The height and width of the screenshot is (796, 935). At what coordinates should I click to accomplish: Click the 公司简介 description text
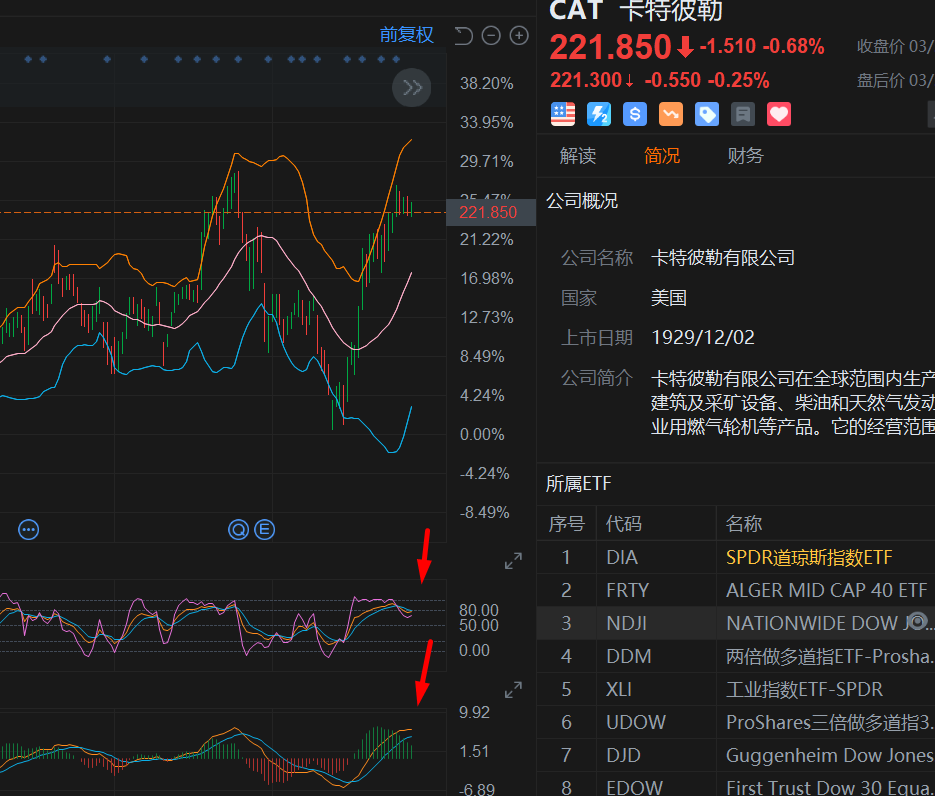coord(792,402)
